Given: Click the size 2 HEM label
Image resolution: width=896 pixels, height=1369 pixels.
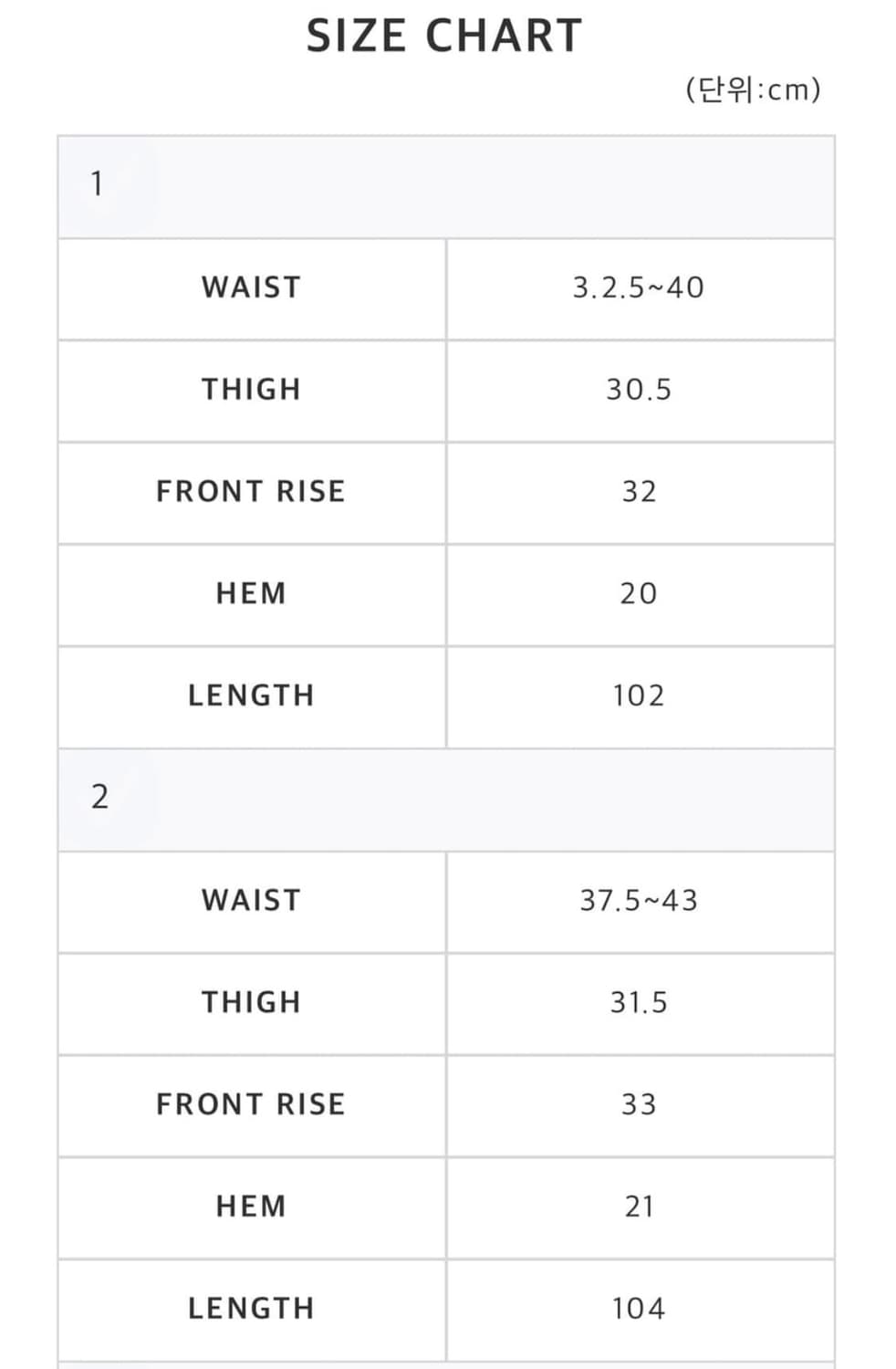Looking at the screenshot, I should [x=251, y=1207].
